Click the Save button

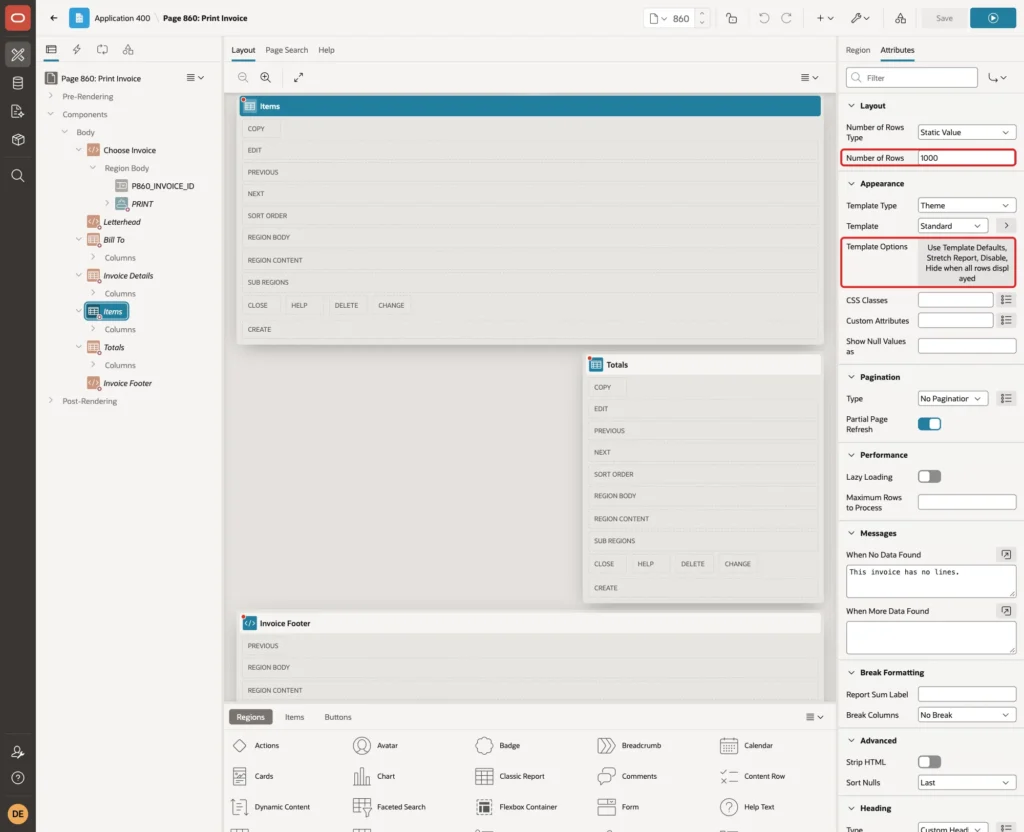[x=944, y=18]
